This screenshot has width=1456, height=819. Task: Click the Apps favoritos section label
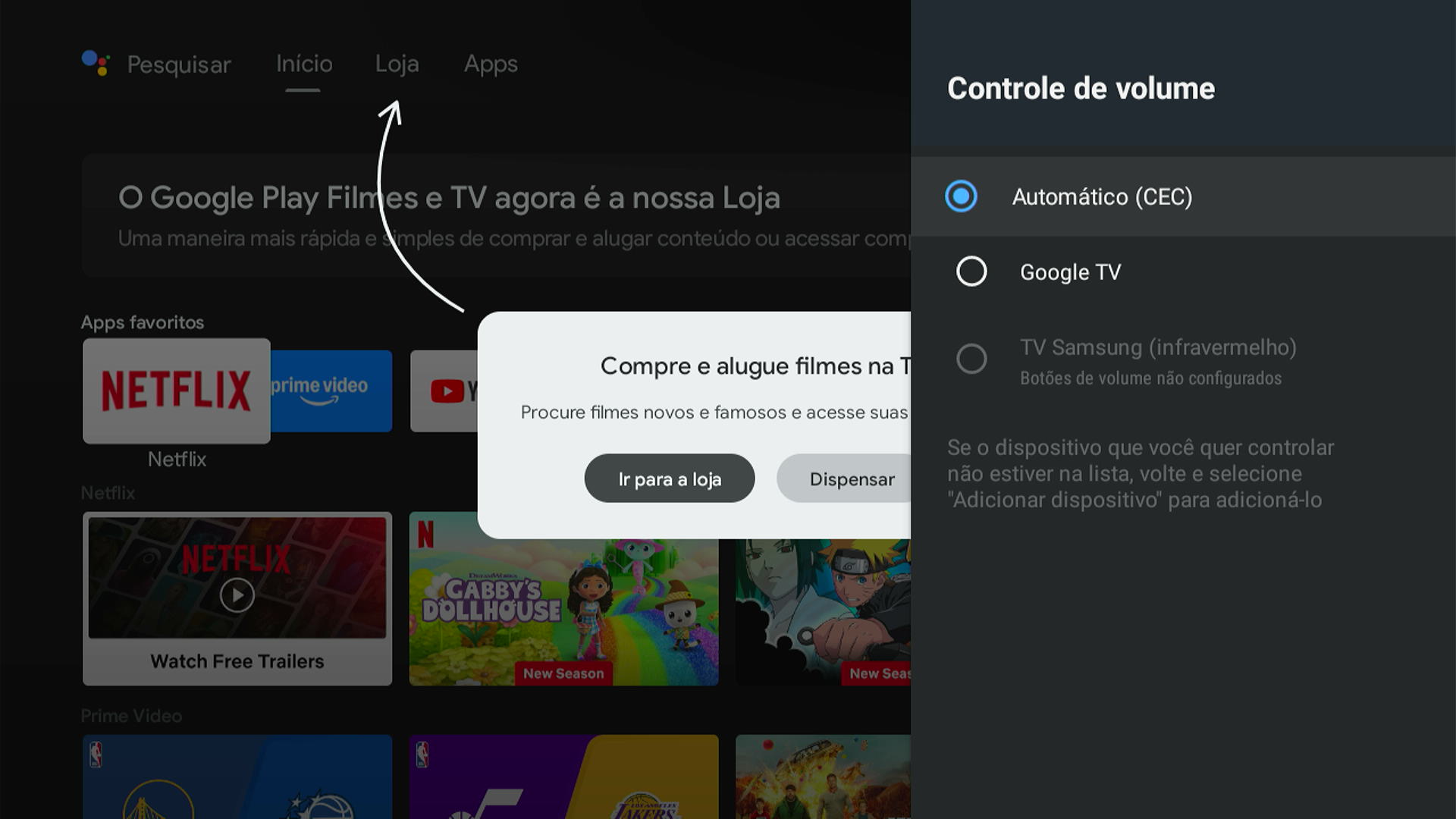[x=143, y=322]
